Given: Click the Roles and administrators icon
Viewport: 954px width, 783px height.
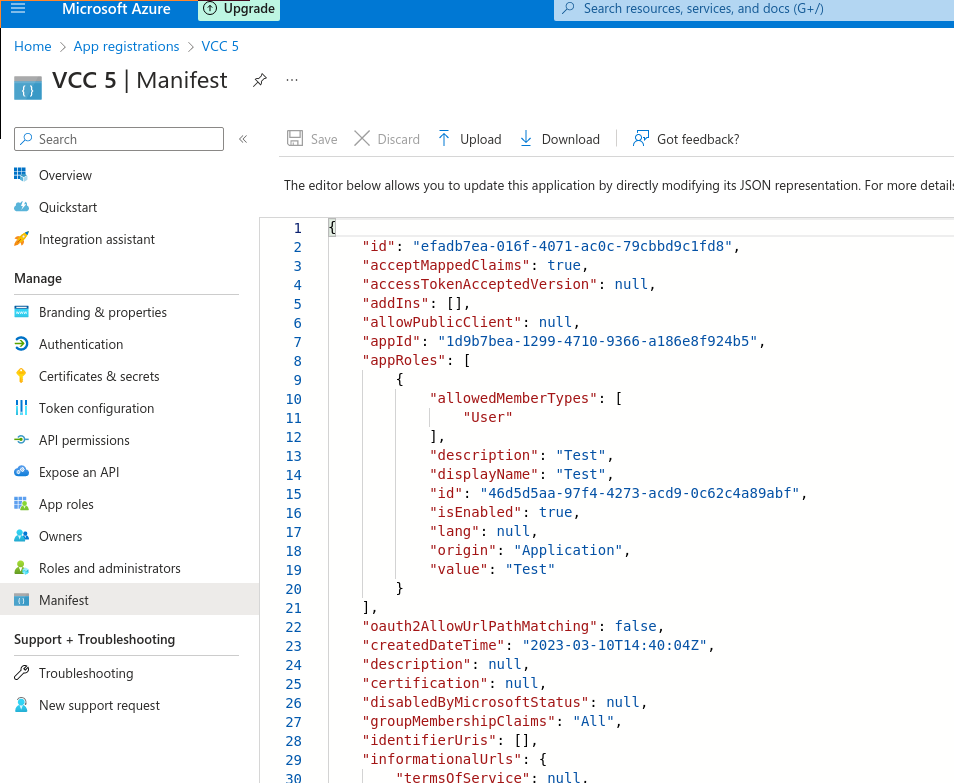Looking at the screenshot, I should point(21,568).
